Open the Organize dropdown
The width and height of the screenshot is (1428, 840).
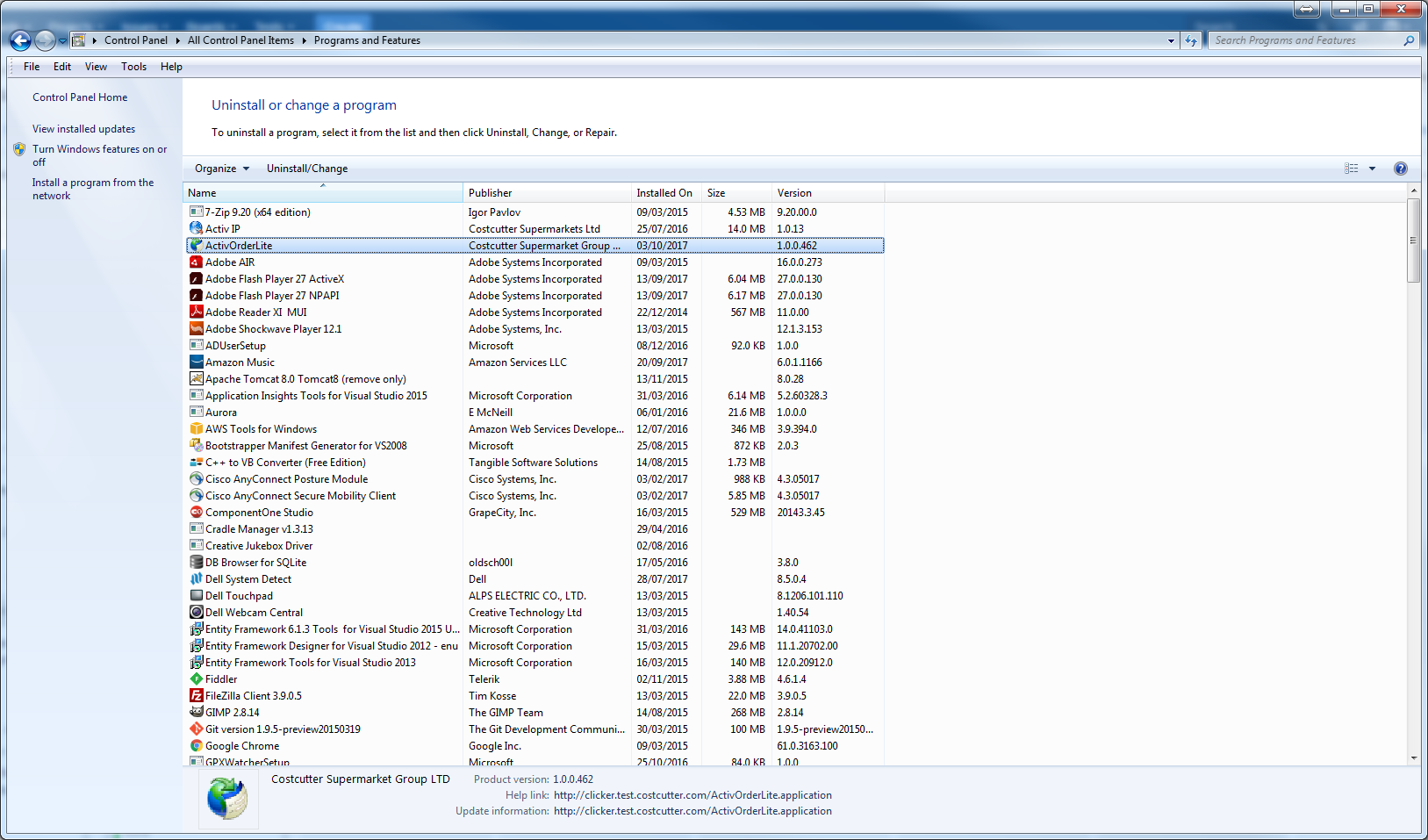(222, 169)
